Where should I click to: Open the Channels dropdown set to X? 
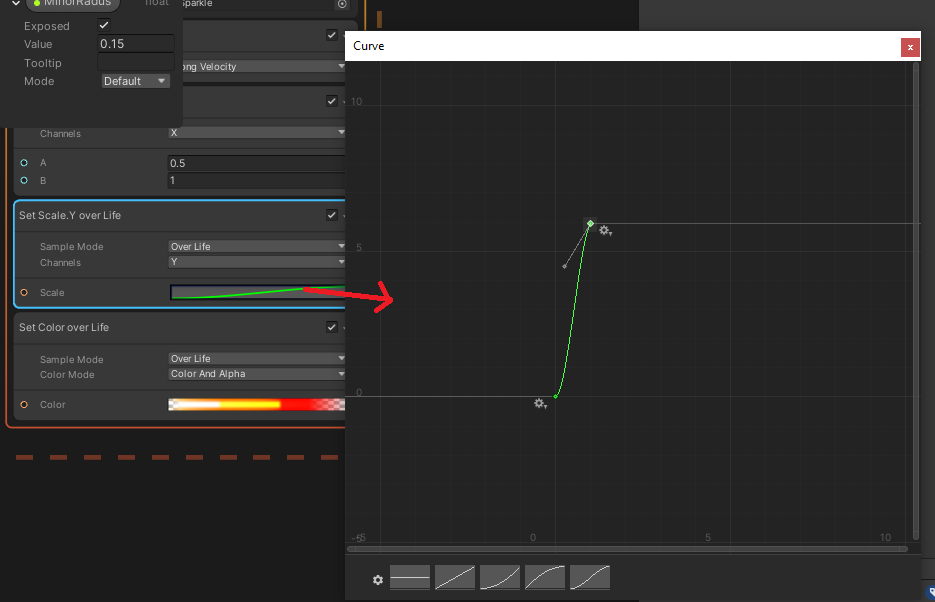point(257,132)
